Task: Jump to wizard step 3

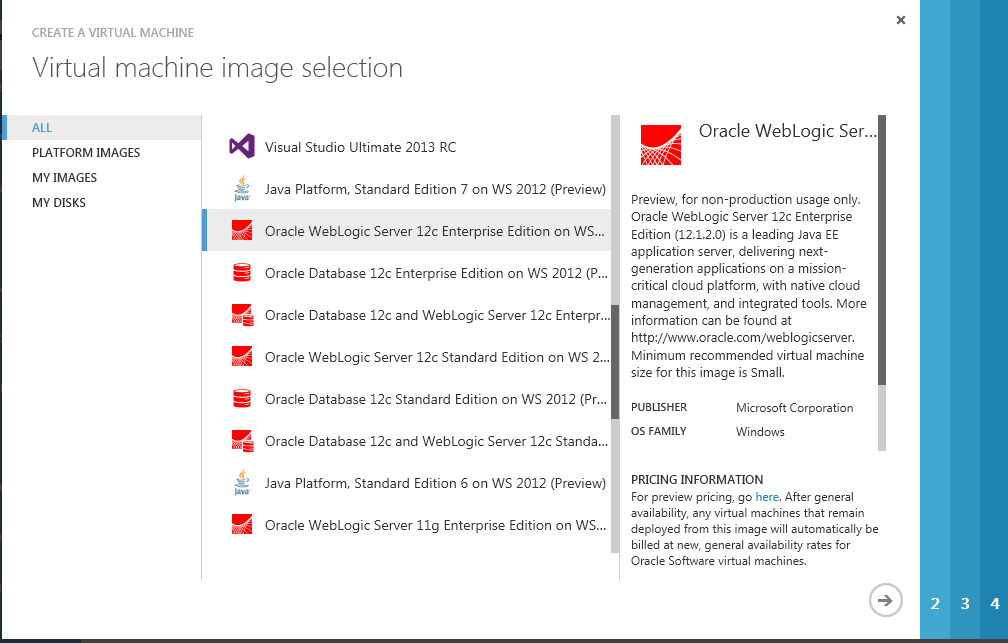Action: pyautogui.click(x=965, y=604)
